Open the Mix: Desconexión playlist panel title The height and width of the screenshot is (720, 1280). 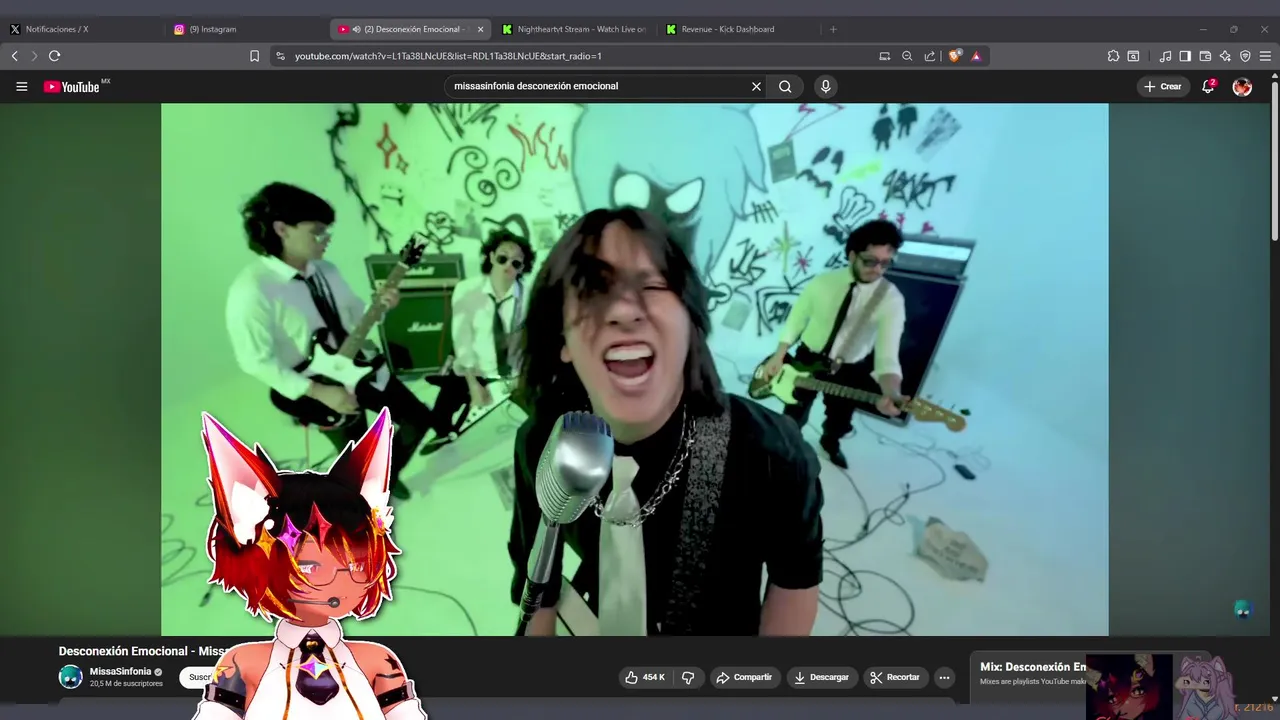[x=1033, y=667]
